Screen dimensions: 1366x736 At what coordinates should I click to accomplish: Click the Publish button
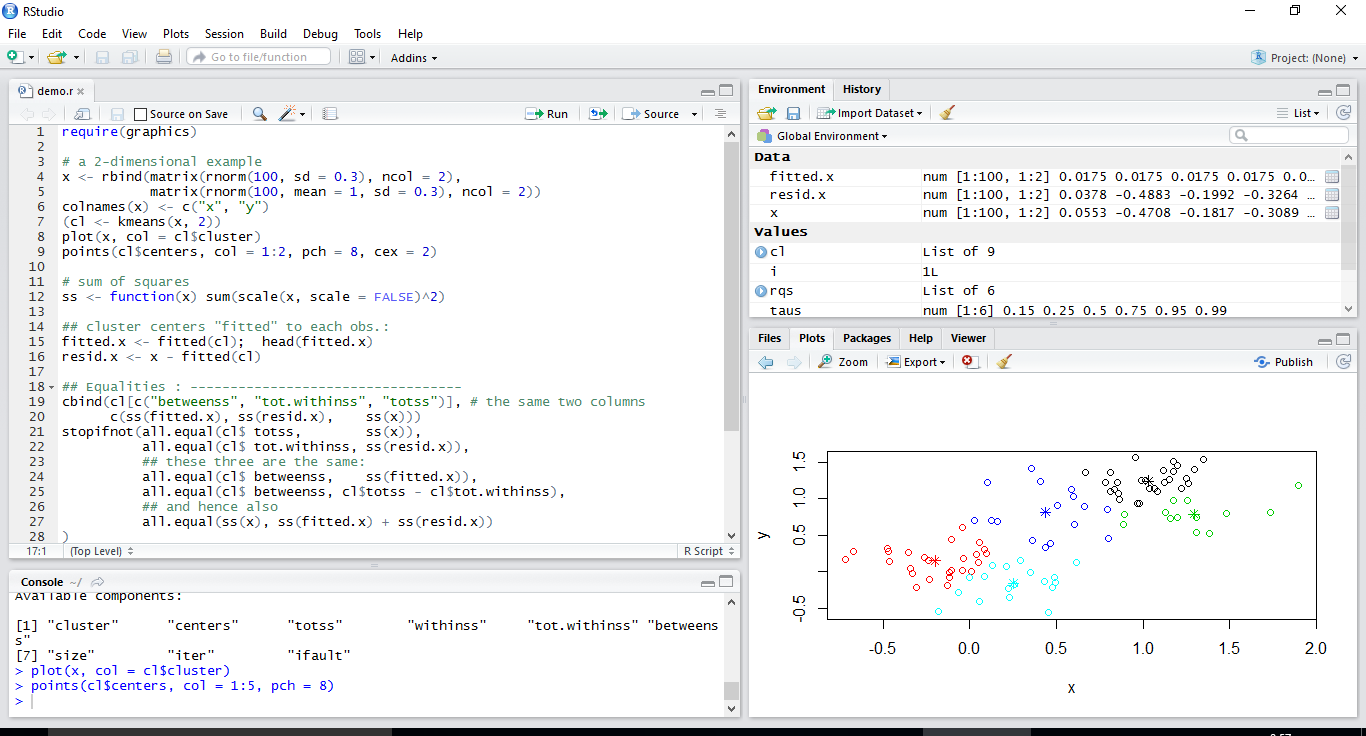tap(1283, 361)
